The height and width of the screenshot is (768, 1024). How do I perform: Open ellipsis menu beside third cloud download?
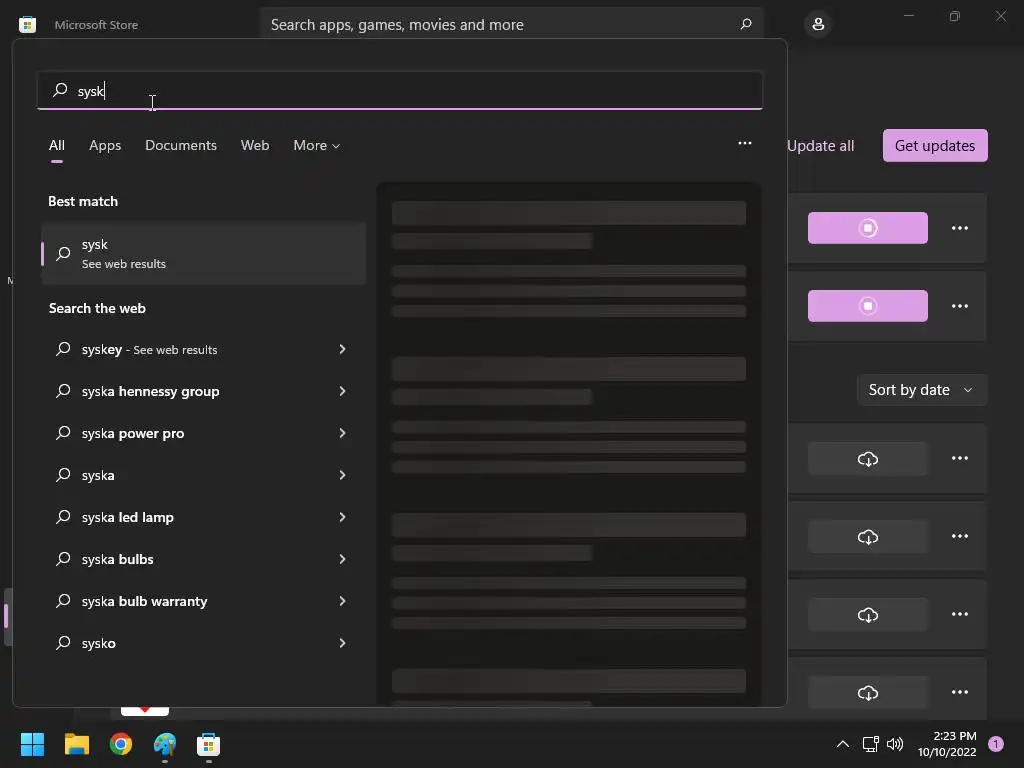[959, 614]
